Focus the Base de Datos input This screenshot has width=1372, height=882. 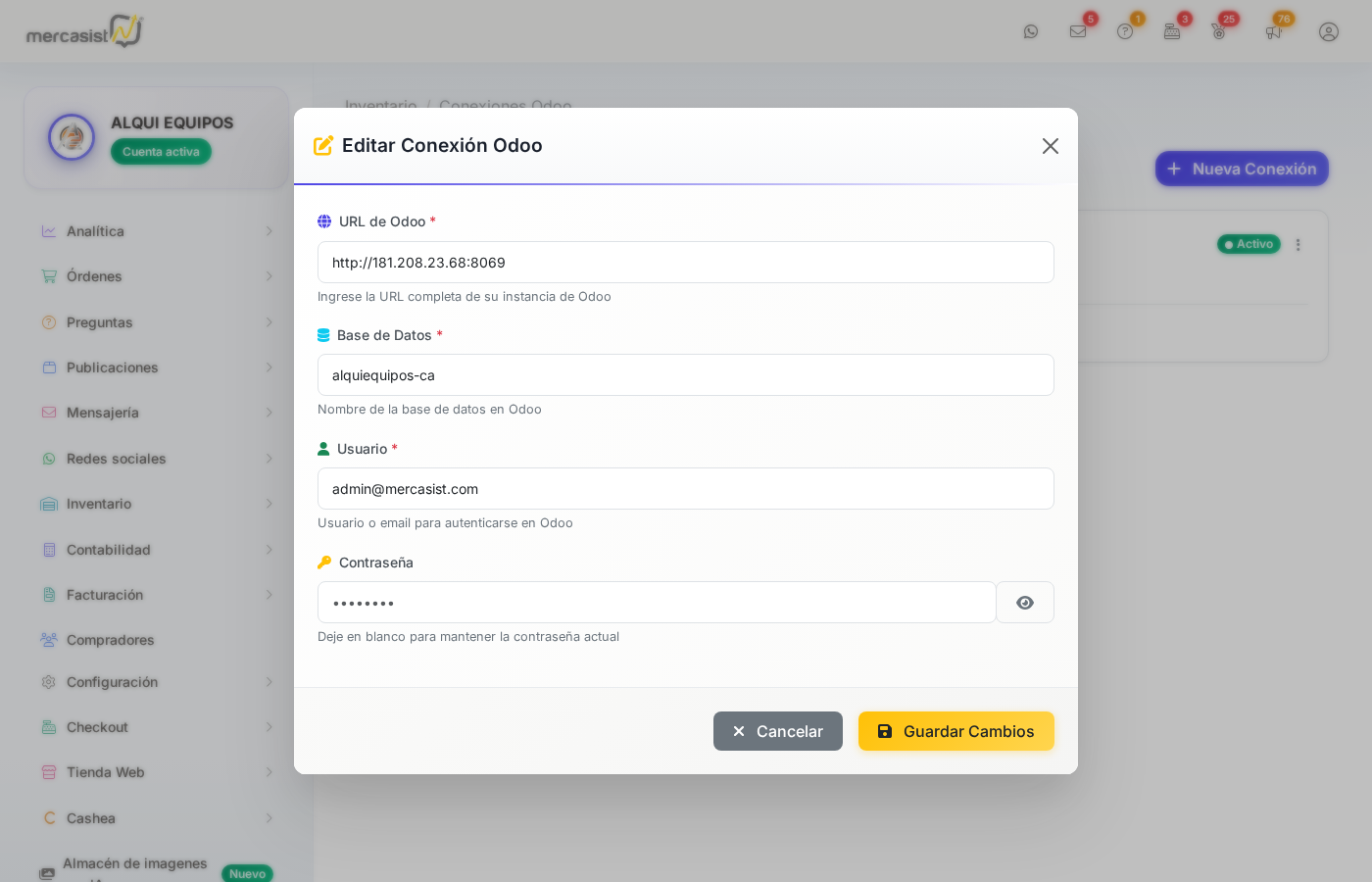tap(685, 375)
